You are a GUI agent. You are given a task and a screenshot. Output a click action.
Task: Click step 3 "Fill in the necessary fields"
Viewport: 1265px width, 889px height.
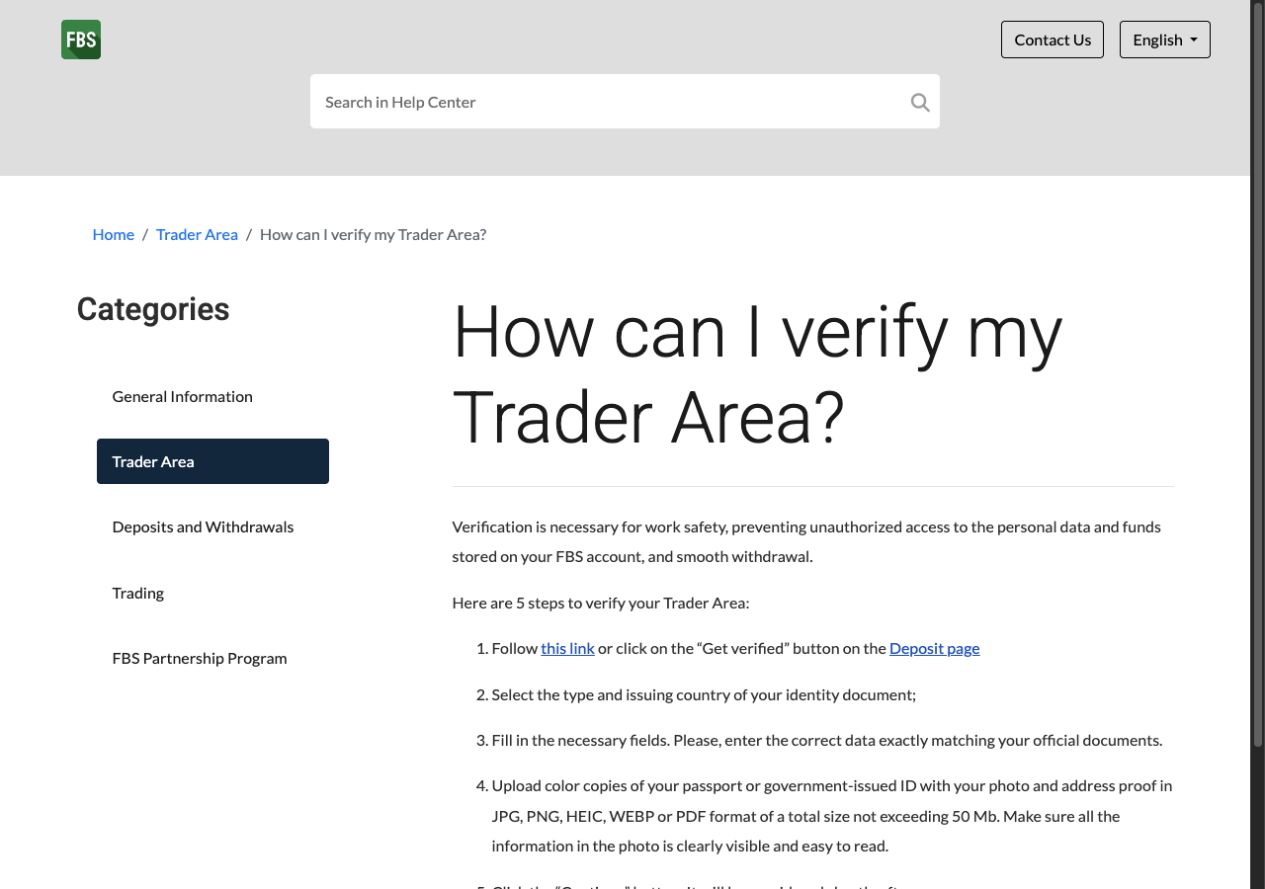827,741
